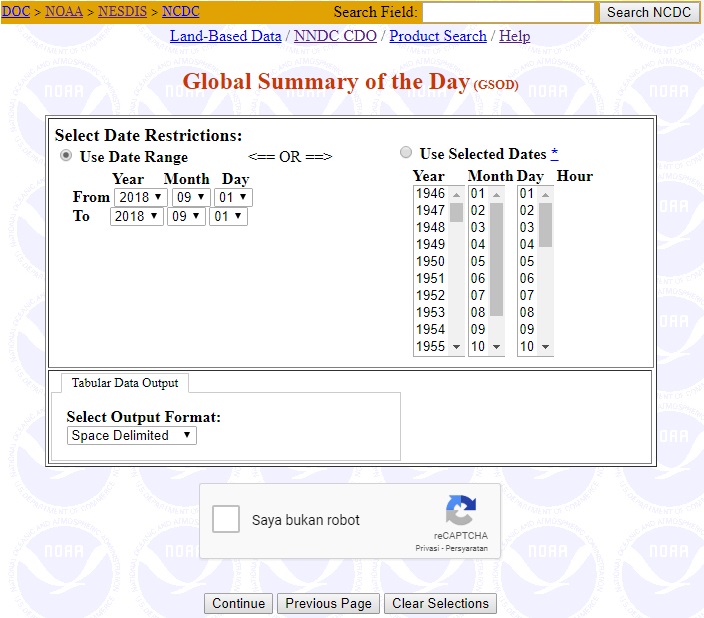Check the 'Saya bukan robot' checkbox
Screen dimensions: 704x618
point(226,519)
